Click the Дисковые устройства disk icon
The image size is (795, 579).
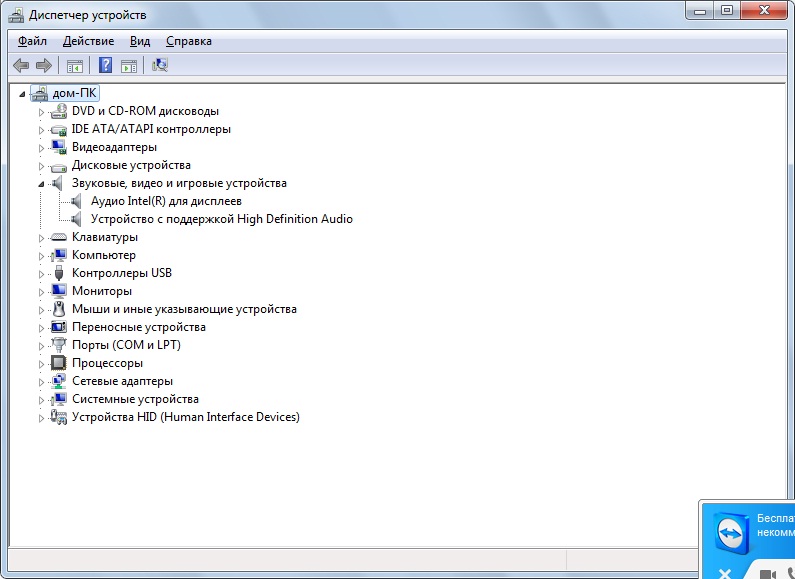pyautogui.click(x=59, y=166)
